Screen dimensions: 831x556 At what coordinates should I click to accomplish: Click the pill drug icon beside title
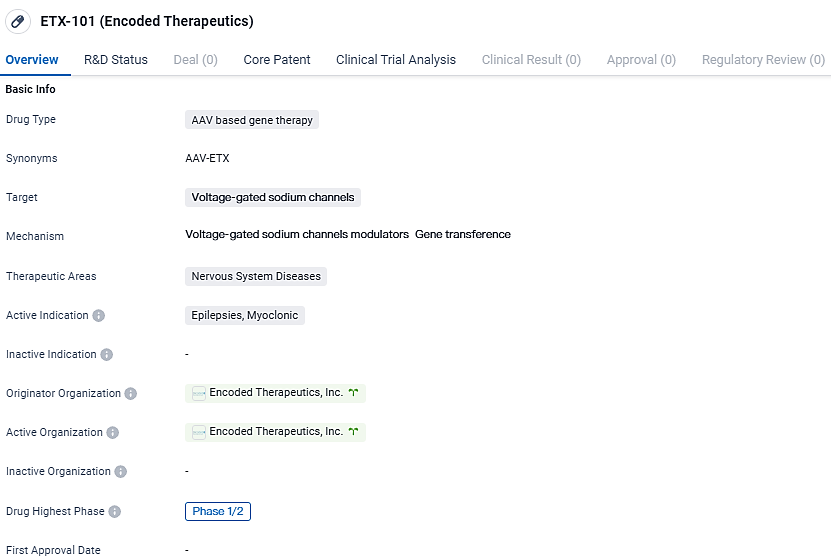click(18, 21)
